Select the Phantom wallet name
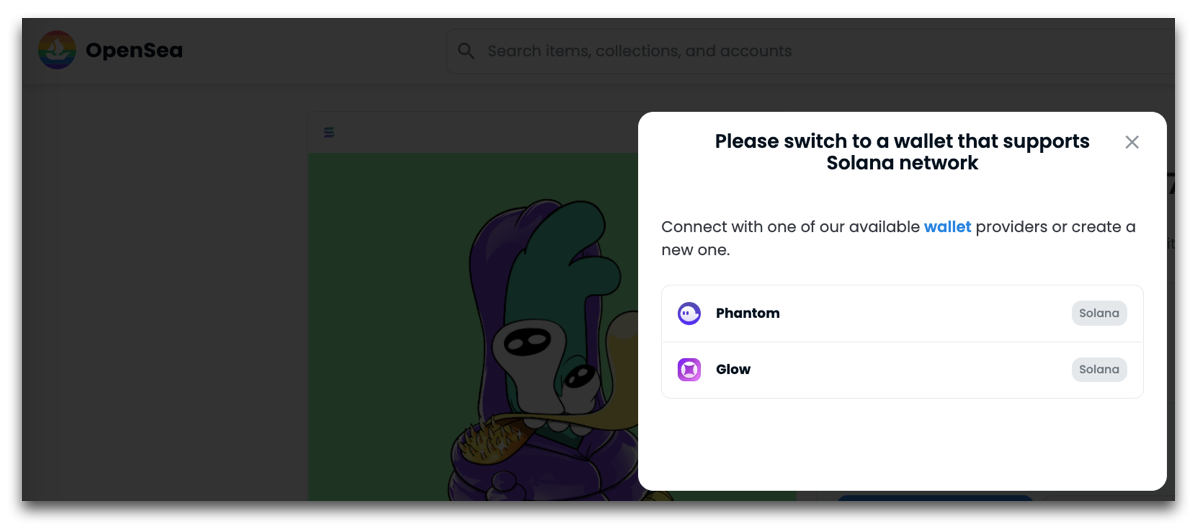The height and width of the screenshot is (526, 1200). [x=748, y=313]
